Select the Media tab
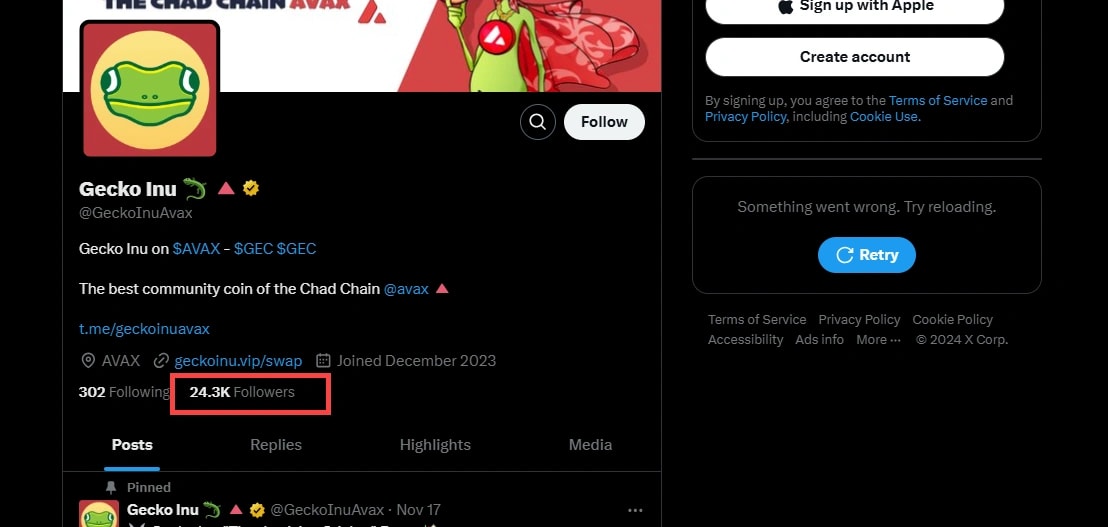Image resolution: width=1108 pixels, height=527 pixels. tap(590, 445)
